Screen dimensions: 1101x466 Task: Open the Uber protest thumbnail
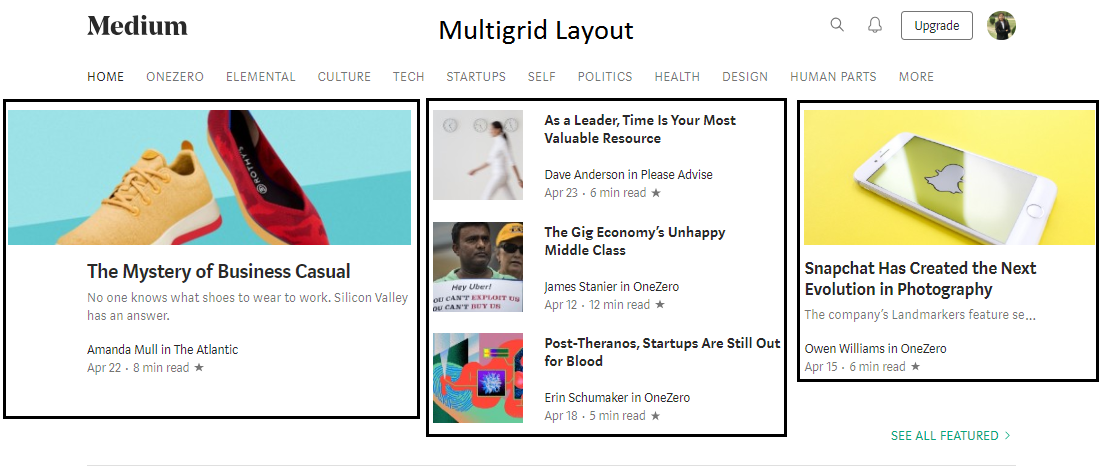(478, 267)
